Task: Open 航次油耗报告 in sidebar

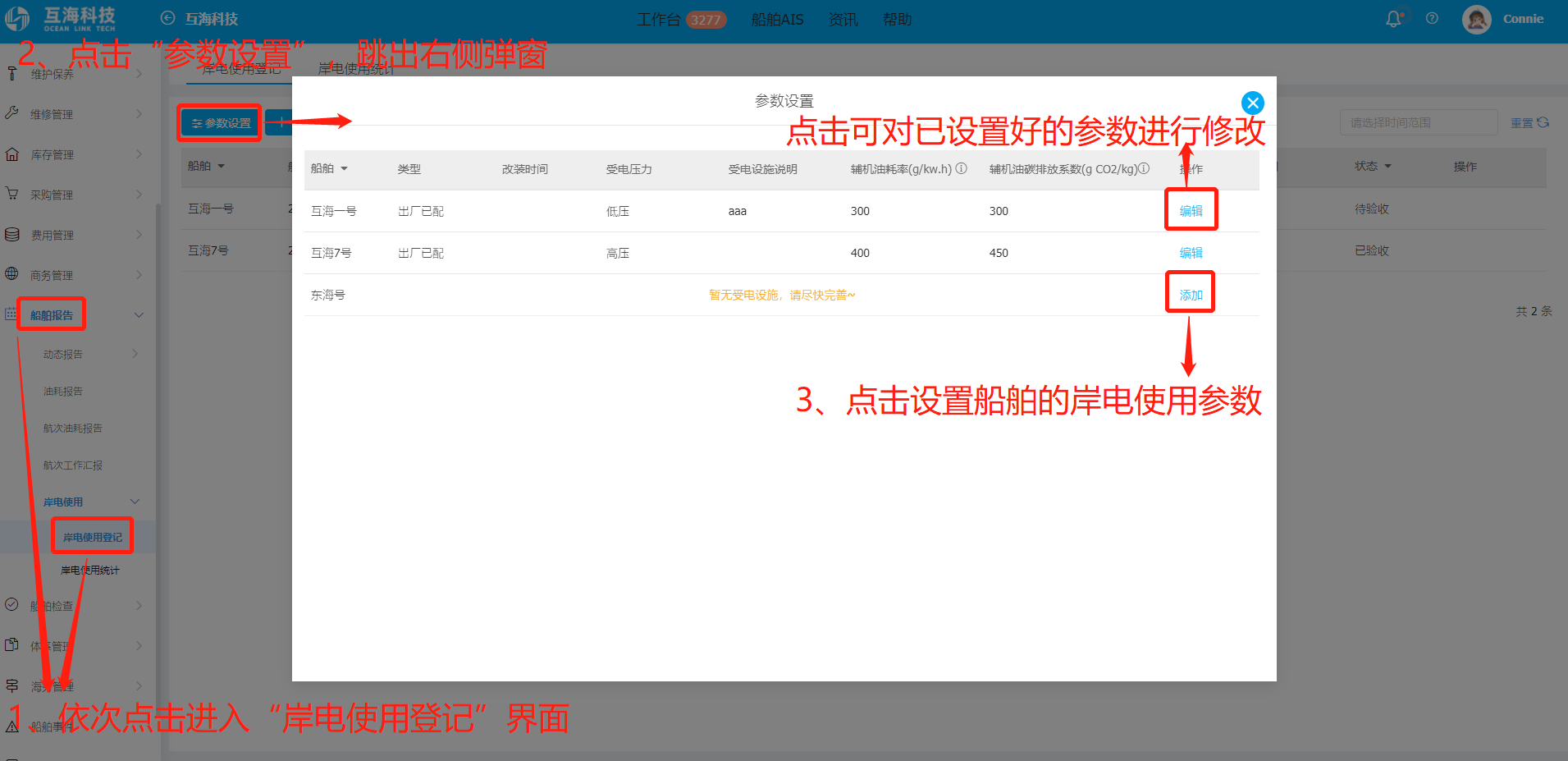Action: [73, 428]
